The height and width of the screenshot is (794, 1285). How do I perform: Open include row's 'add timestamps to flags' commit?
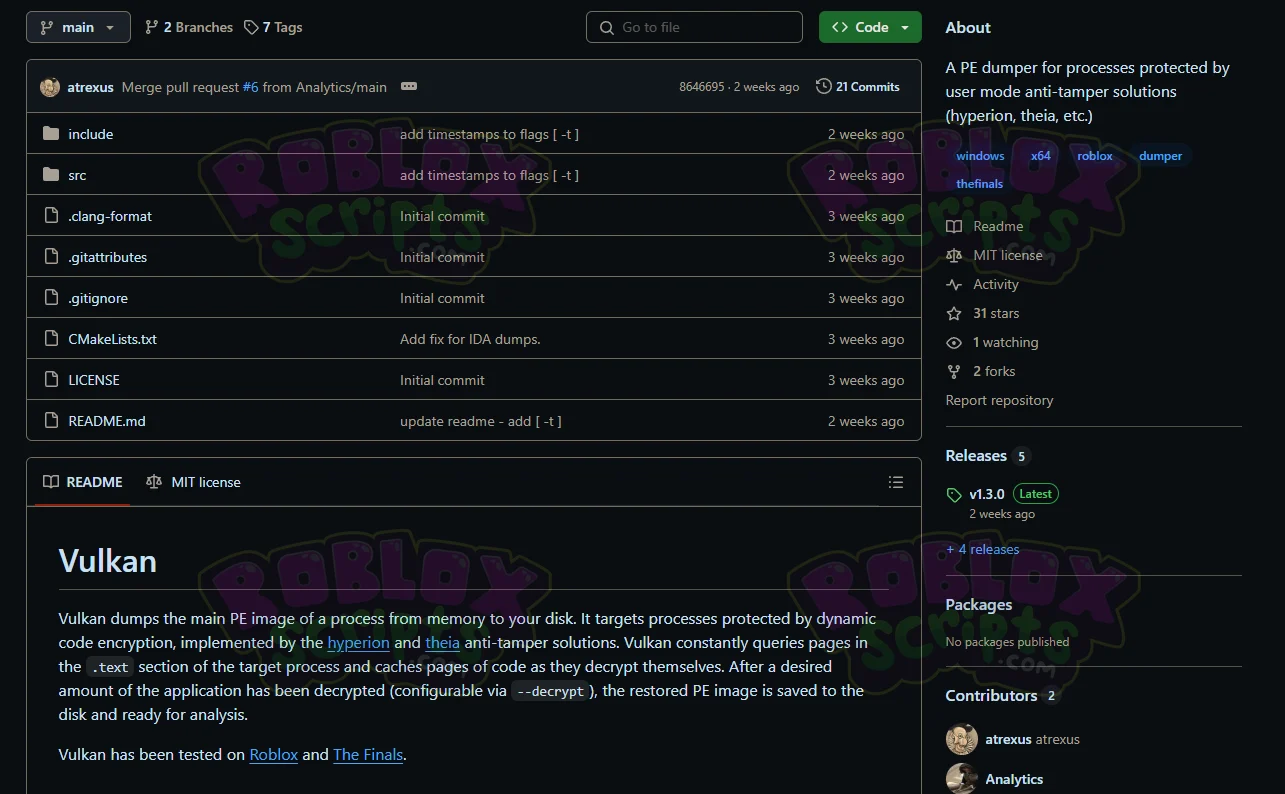click(489, 134)
